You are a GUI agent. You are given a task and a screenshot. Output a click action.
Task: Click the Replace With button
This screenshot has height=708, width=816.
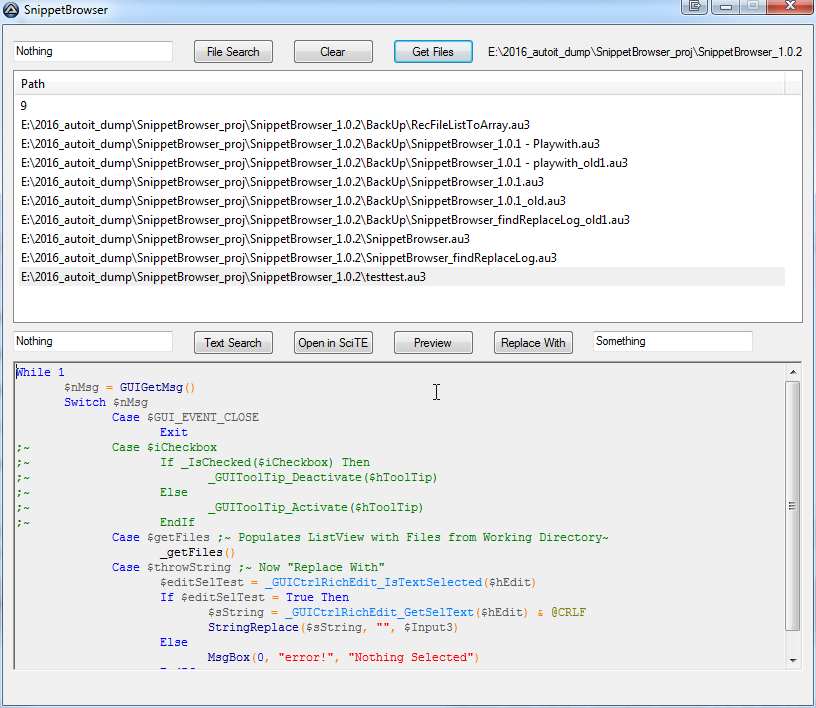pyautogui.click(x=533, y=343)
